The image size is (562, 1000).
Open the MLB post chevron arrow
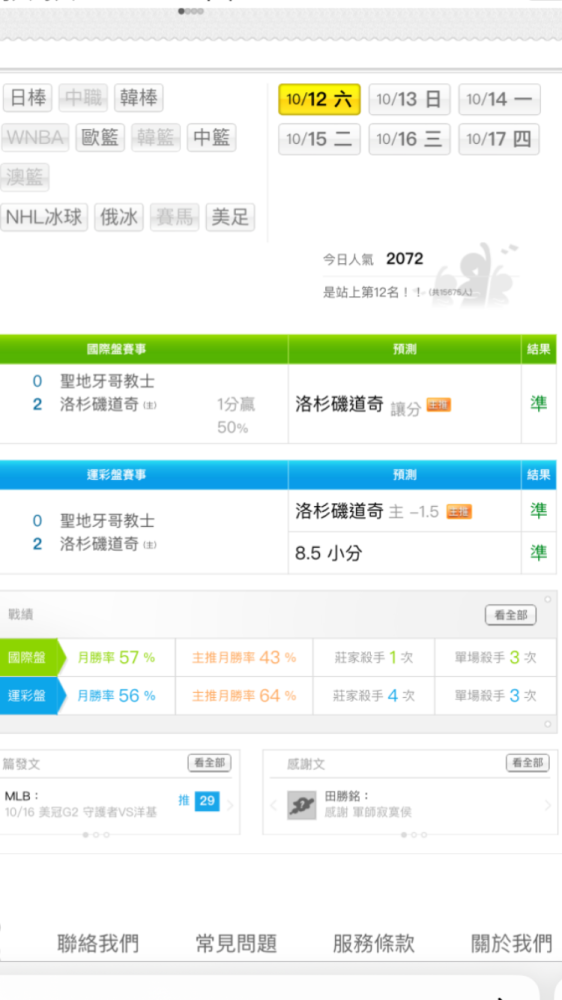(230, 805)
